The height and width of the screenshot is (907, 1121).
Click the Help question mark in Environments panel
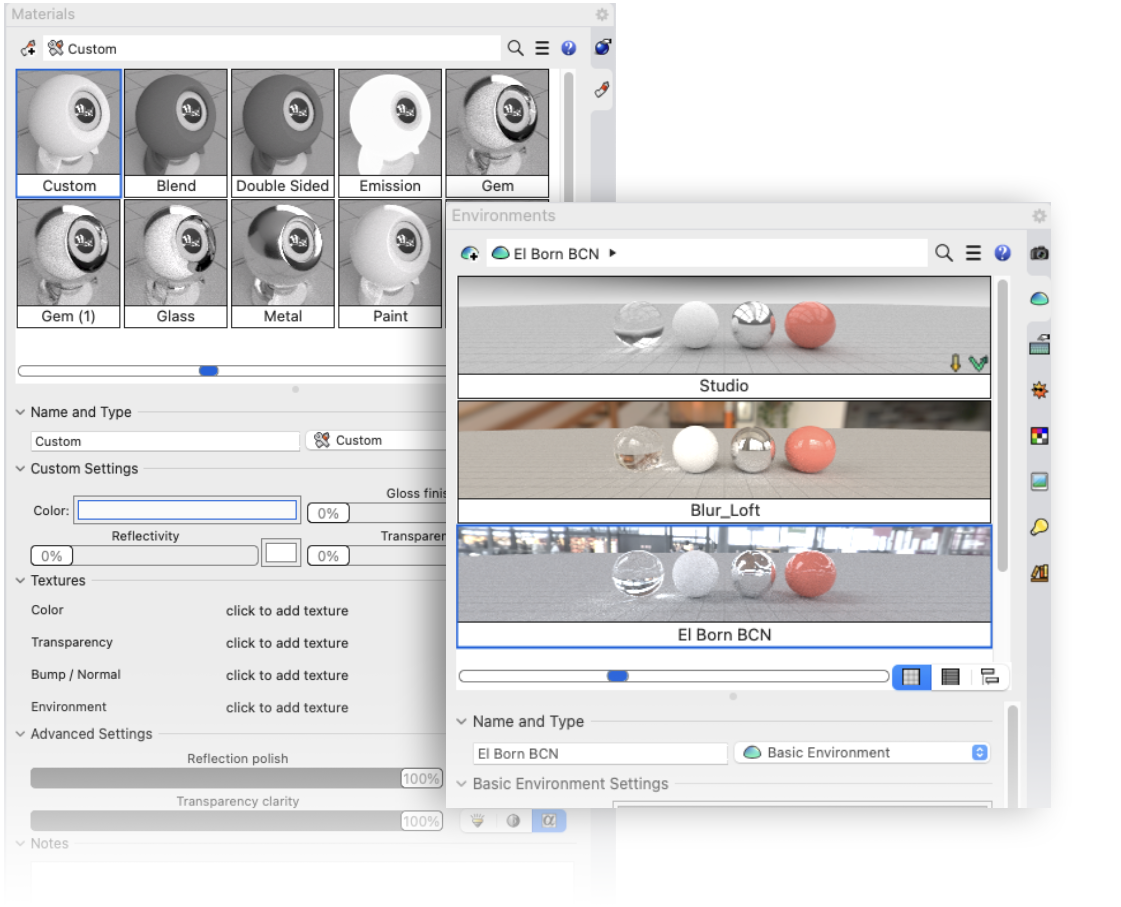click(1003, 253)
